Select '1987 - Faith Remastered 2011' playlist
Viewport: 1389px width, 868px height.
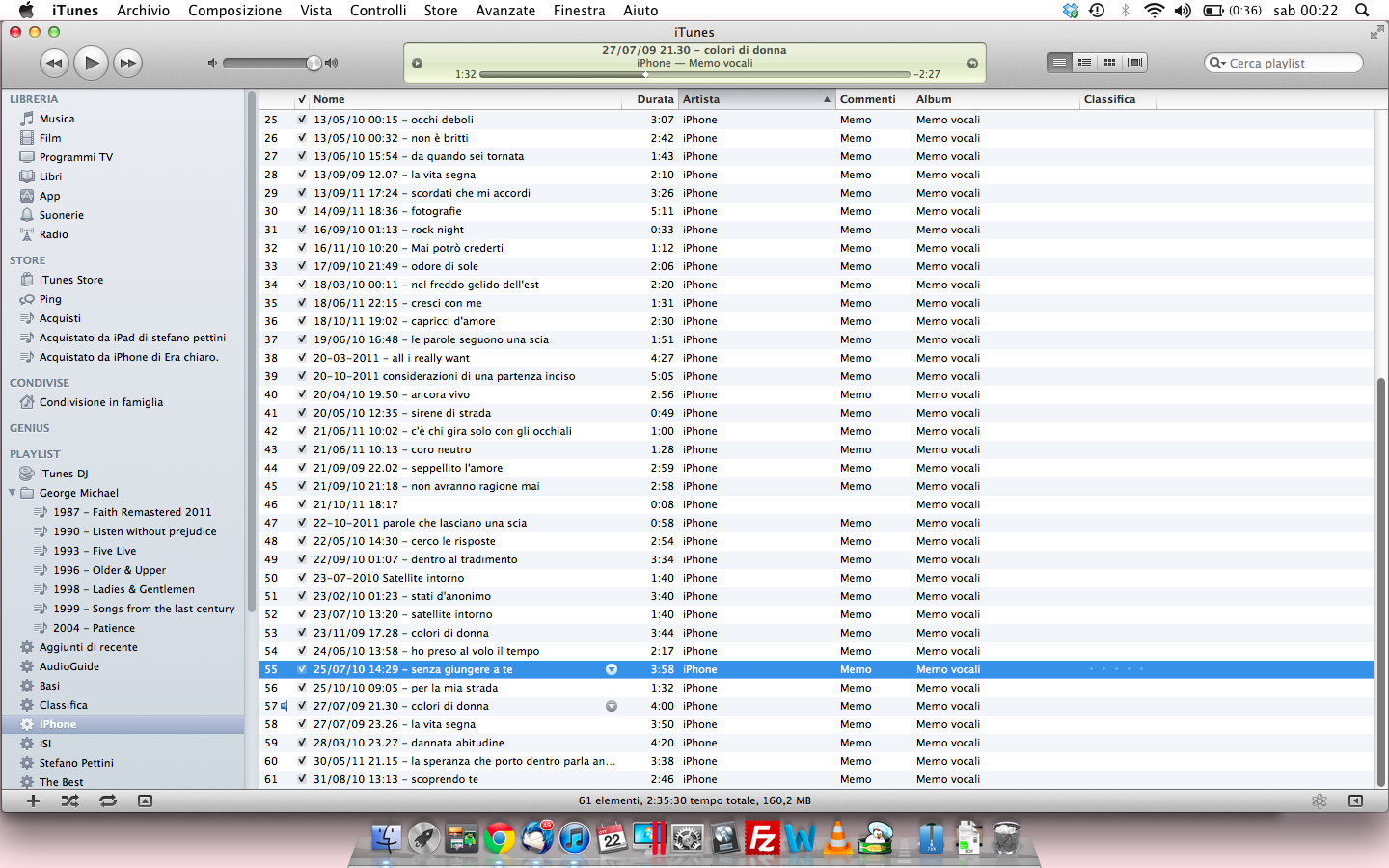[x=132, y=512]
